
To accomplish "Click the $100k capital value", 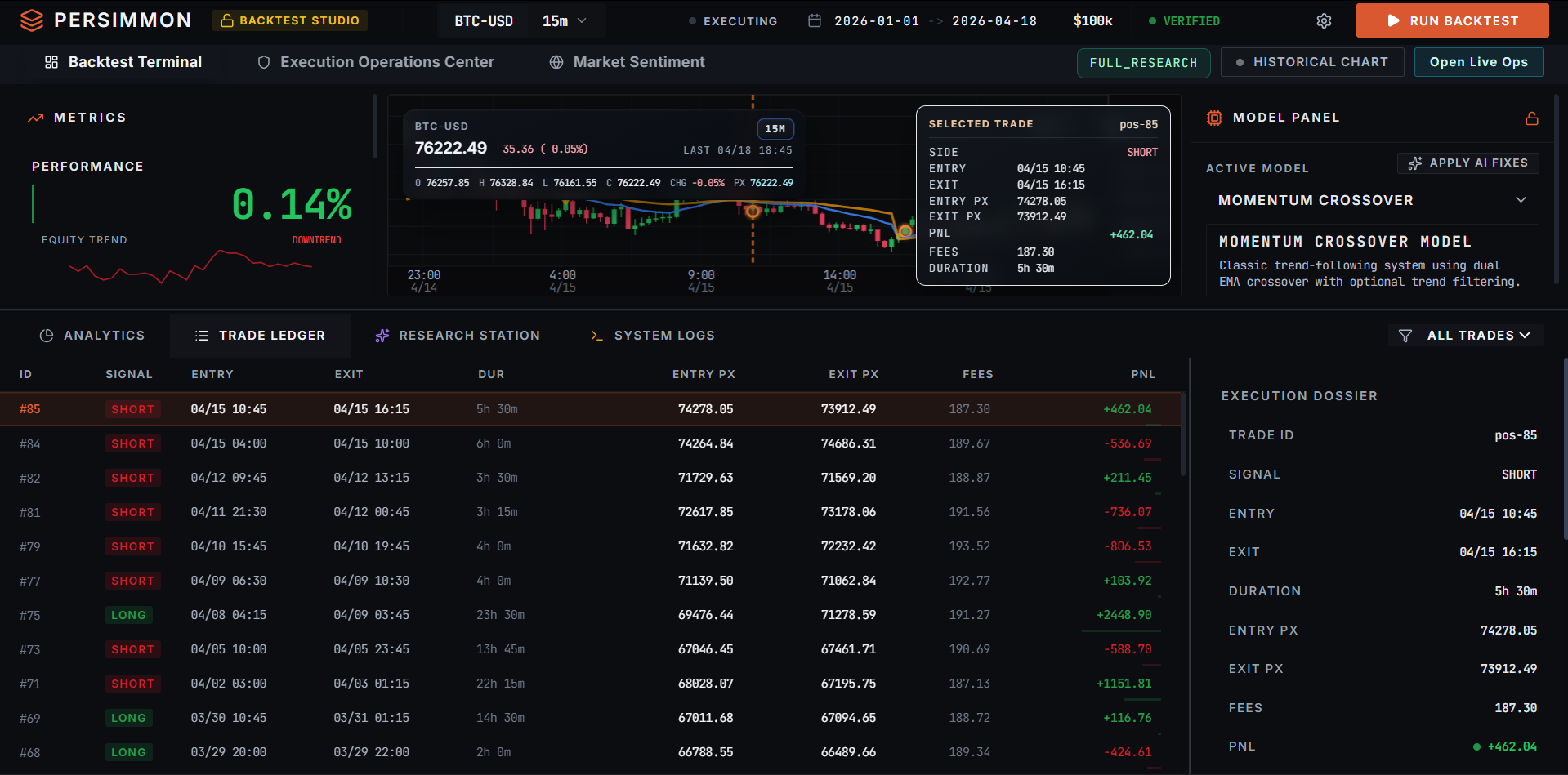I will [1092, 21].
